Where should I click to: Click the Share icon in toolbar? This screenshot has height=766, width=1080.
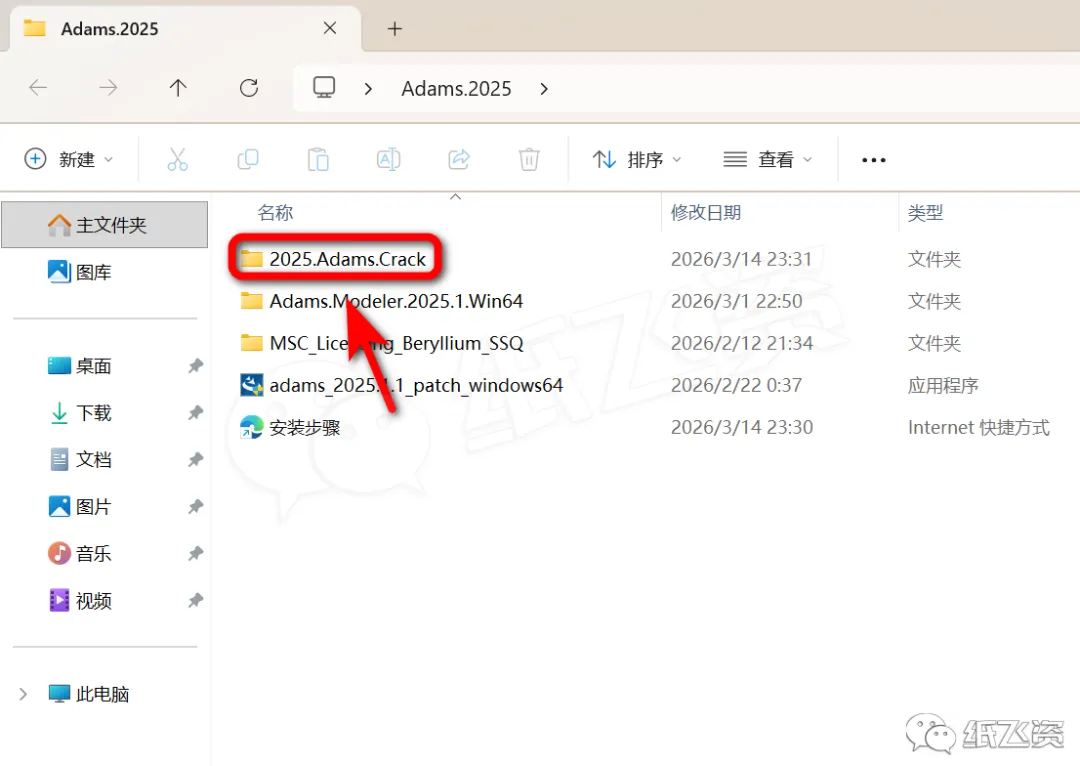coord(459,160)
